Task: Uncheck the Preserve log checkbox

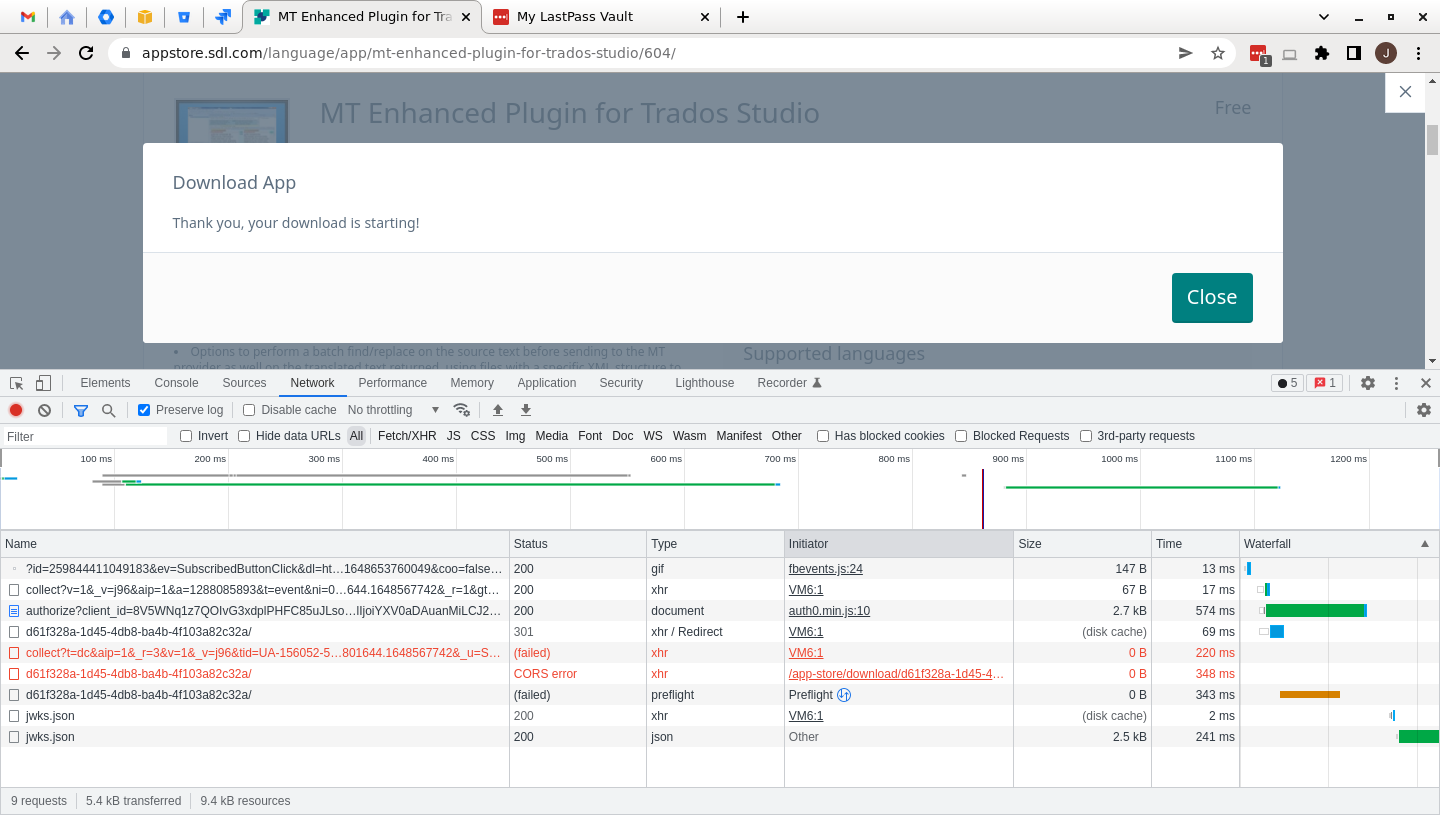Action: click(x=144, y=410)
